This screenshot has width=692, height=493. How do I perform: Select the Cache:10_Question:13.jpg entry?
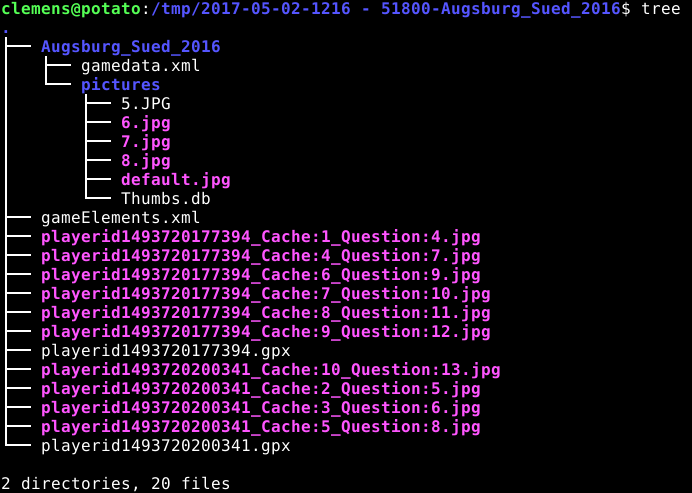pos(271,370)
